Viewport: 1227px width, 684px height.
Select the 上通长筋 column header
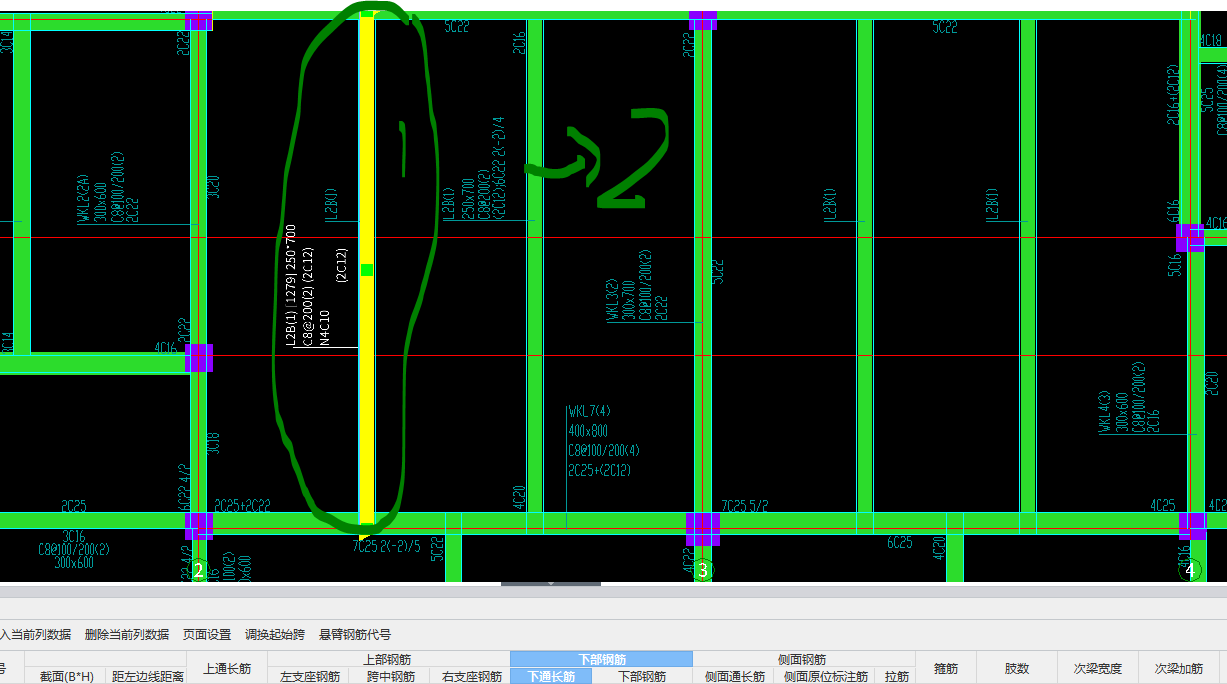tap(227, 668)
